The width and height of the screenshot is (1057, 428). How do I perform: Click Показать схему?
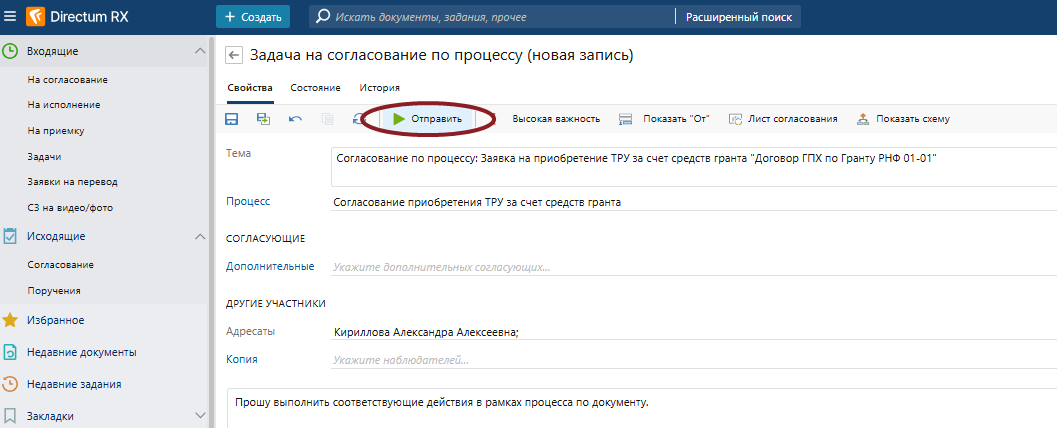(903, 119)
